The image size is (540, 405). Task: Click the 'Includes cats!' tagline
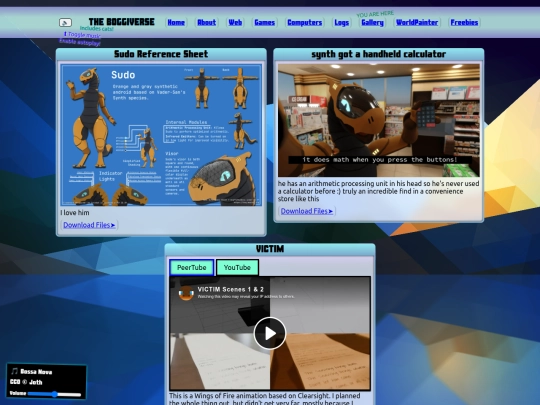pos(97,29)
